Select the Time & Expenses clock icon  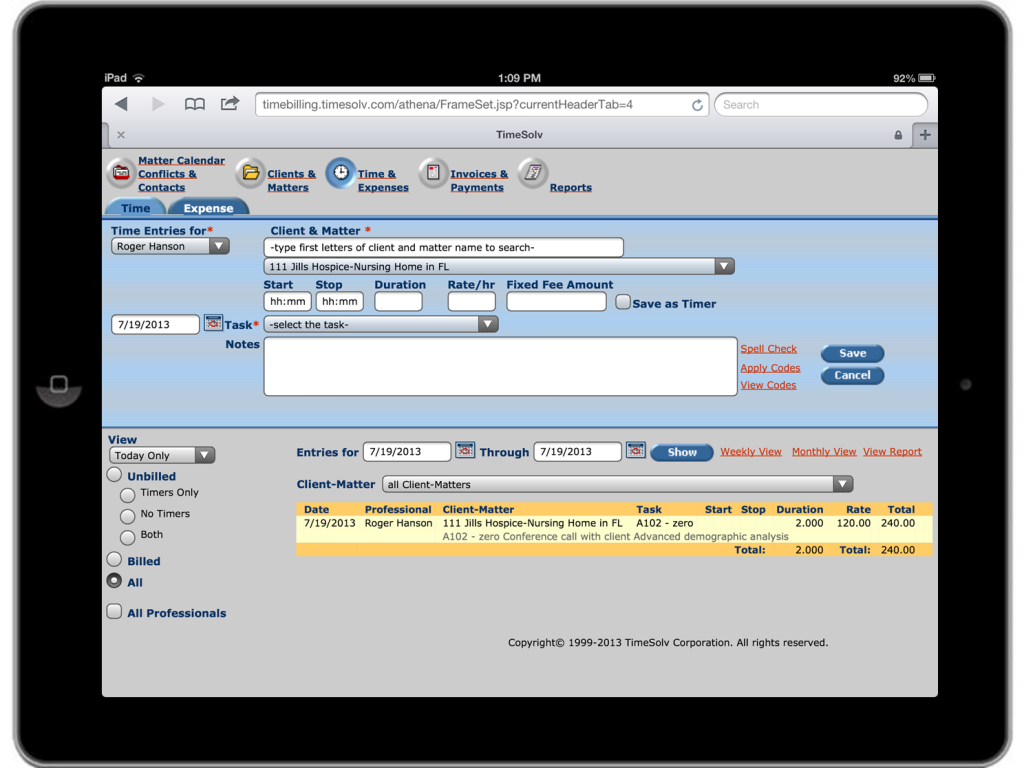click(x=340, y=174)
